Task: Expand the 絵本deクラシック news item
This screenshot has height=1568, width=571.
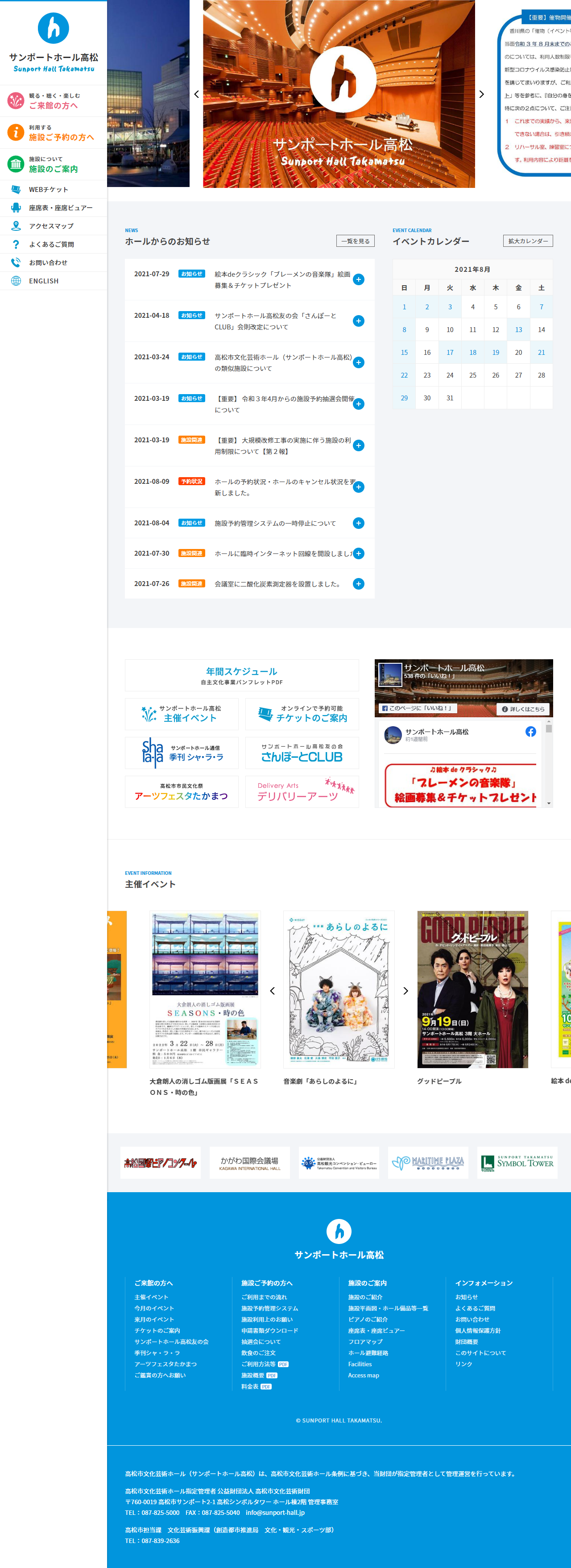Action: [359, 279]
